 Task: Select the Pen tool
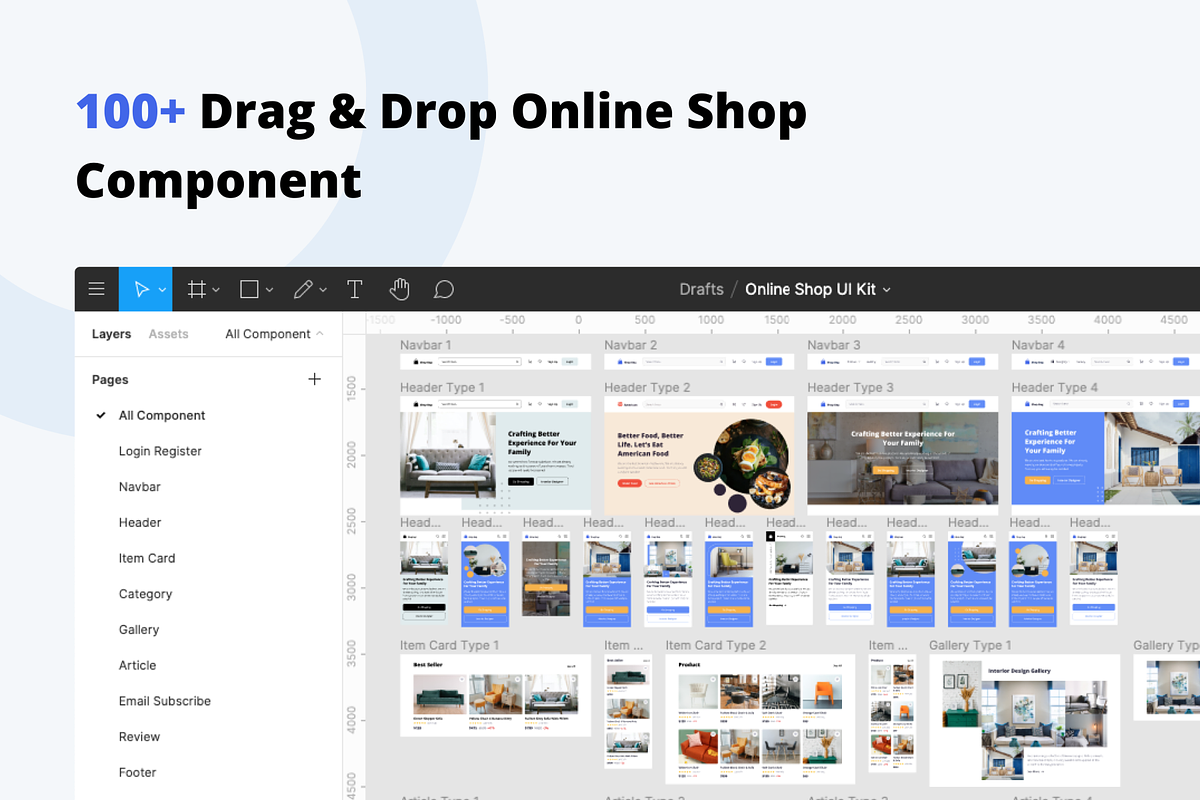[302, 289]
